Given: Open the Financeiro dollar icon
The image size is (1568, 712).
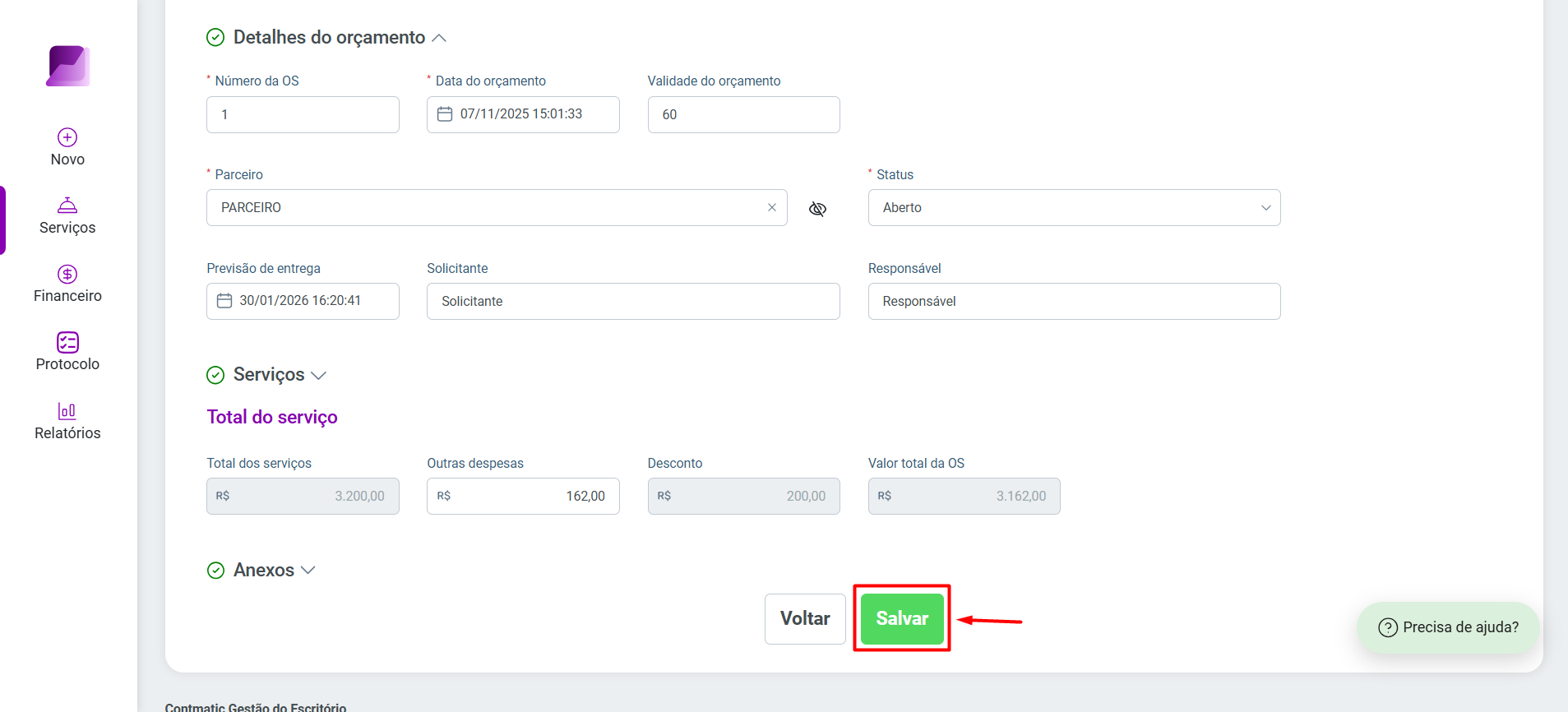Looking at the screenshot, I should 67,274.
